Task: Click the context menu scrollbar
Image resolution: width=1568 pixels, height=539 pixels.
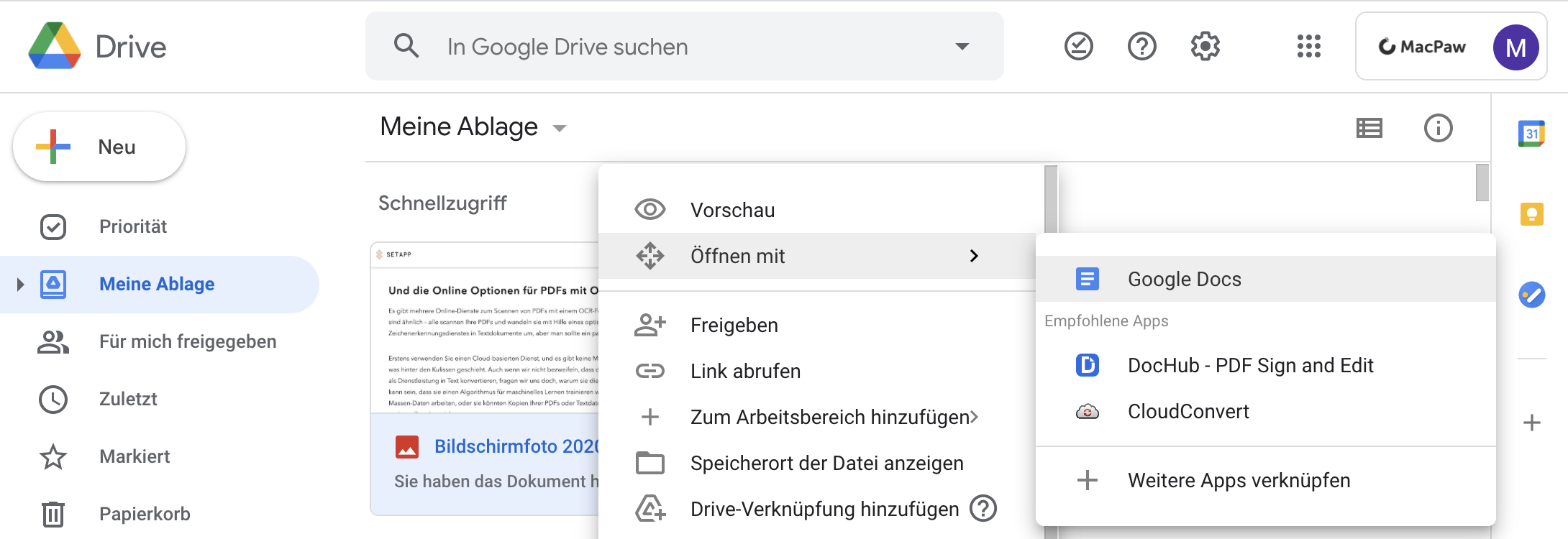Action: pyautogui.click(x=1051, y=200)
